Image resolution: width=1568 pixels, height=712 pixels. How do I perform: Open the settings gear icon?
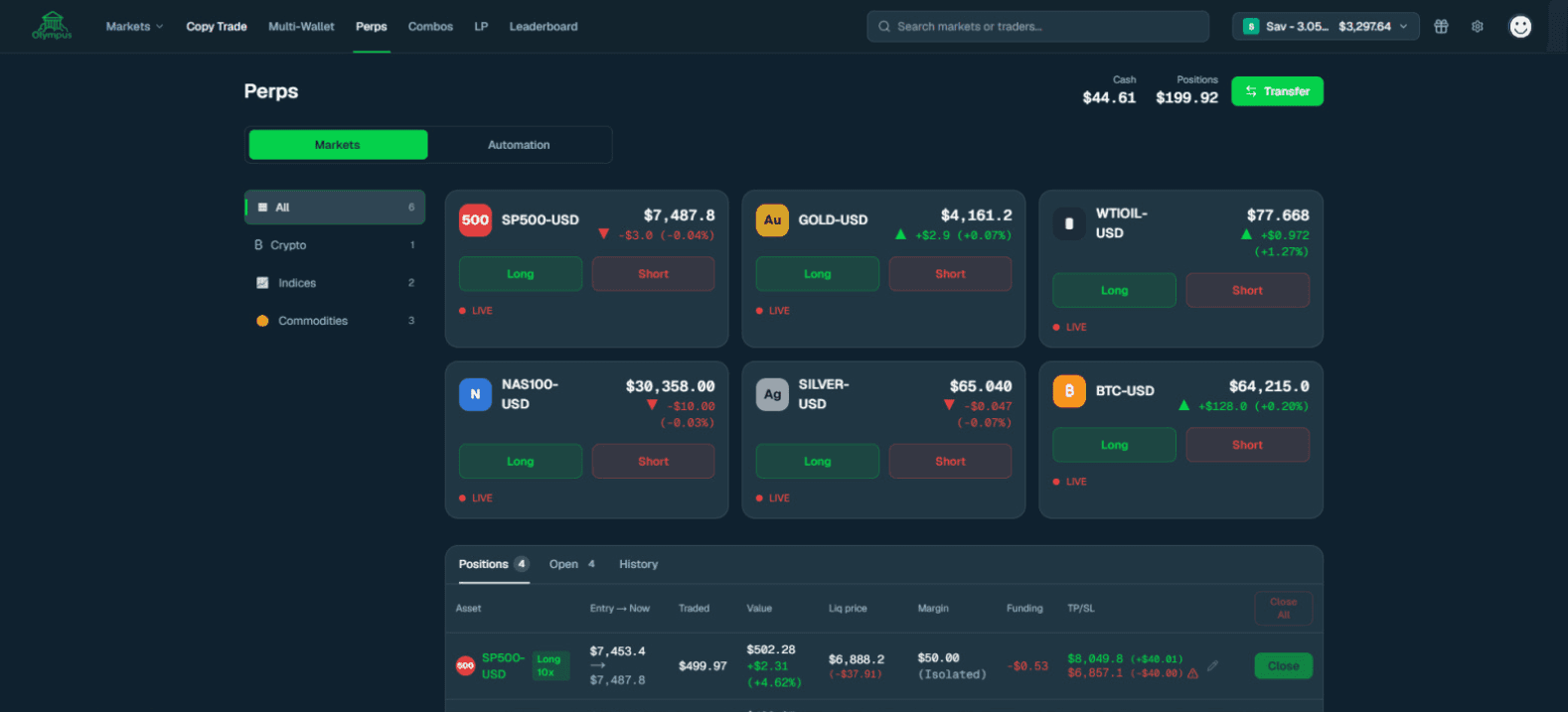tap(1478, 27)
